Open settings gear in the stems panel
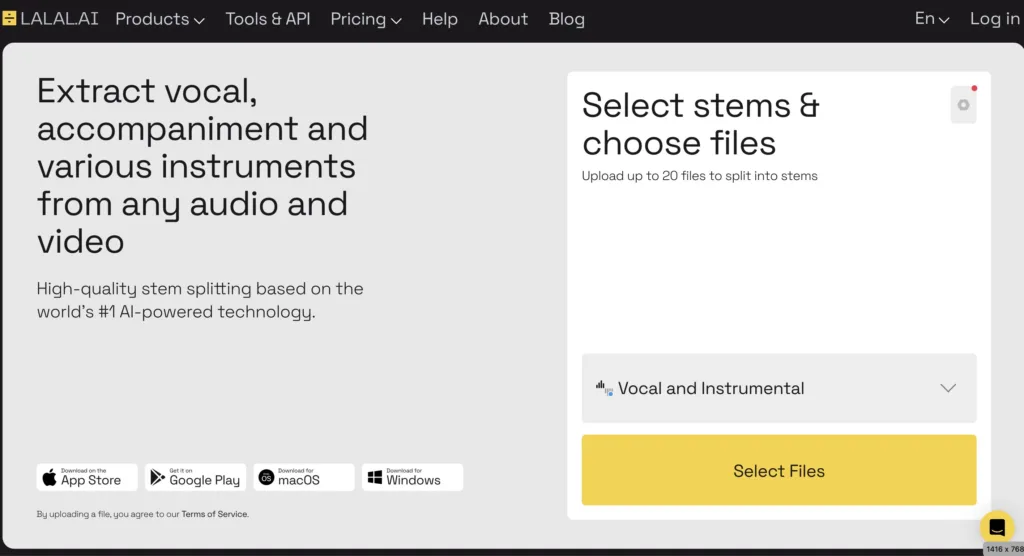Image resolution: width=1024 pixels, height=556 pixels. 963,105
